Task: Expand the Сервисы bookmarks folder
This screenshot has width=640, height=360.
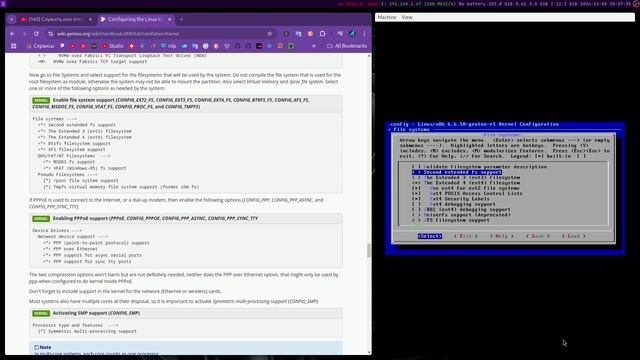Action: coord(40,46)
